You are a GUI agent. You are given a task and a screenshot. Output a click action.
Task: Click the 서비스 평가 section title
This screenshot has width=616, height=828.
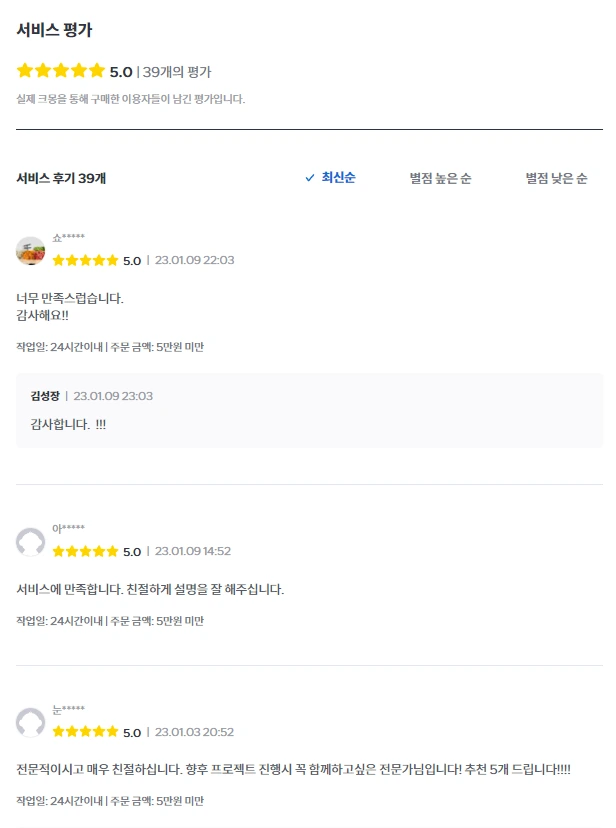[x=54, y=30]
